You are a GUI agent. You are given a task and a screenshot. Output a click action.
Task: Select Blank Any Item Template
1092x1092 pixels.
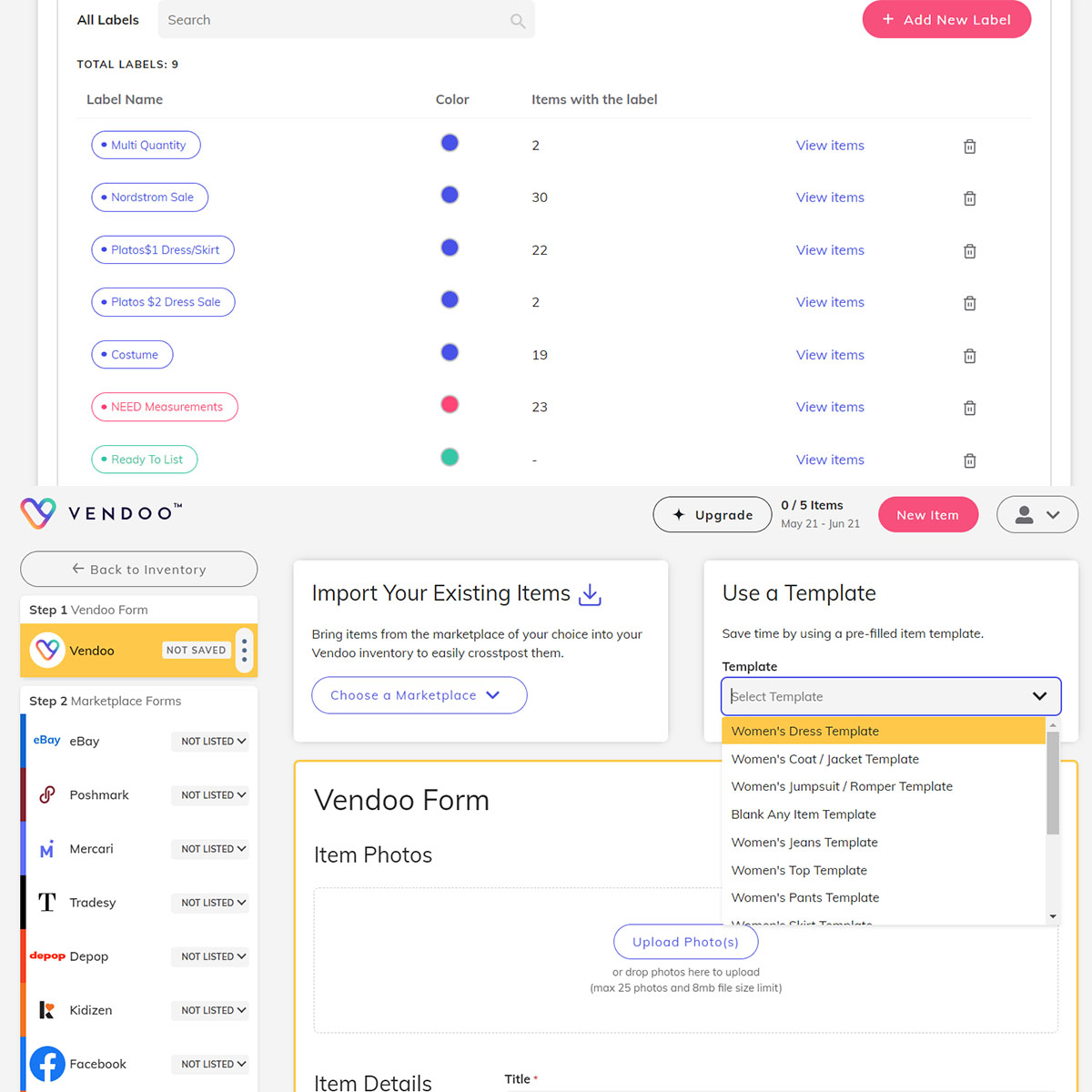pos(884,814)
